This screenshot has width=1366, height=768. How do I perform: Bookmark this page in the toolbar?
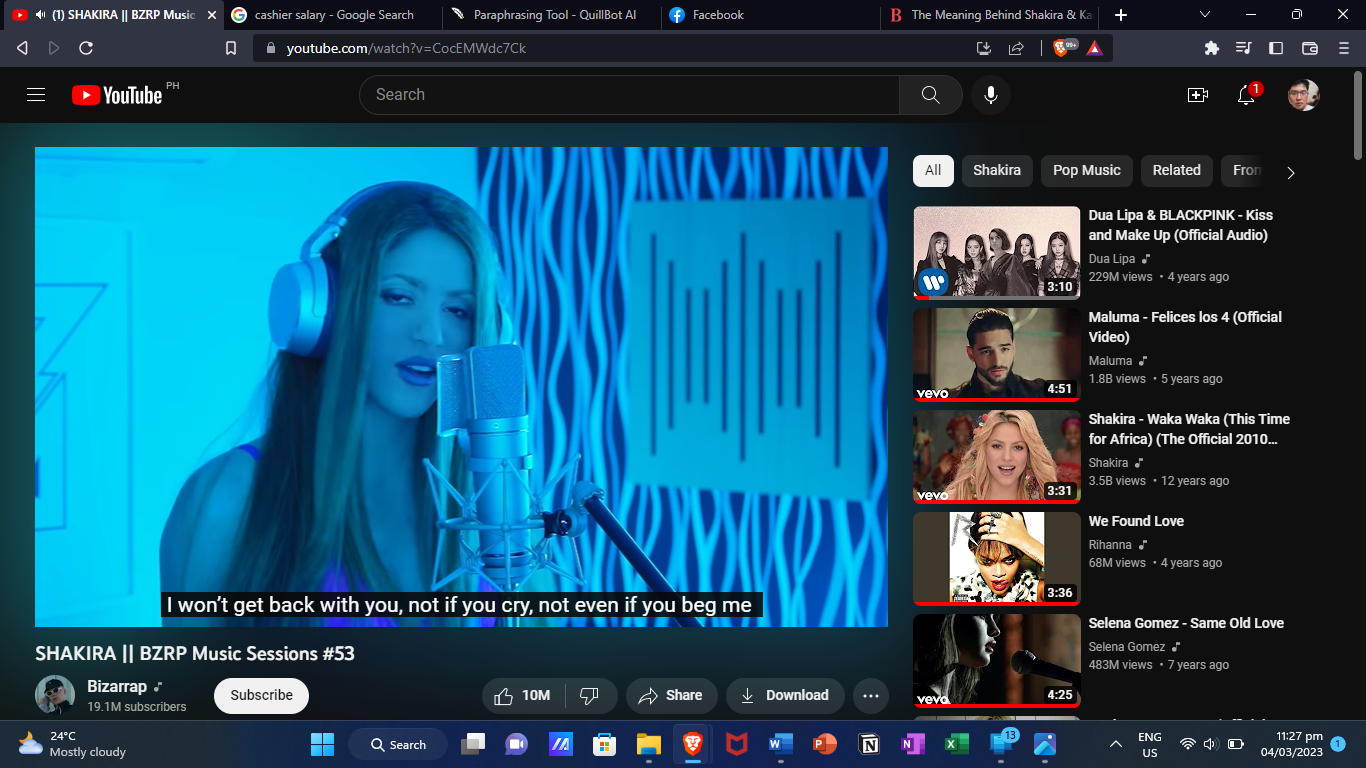[231, 48]
